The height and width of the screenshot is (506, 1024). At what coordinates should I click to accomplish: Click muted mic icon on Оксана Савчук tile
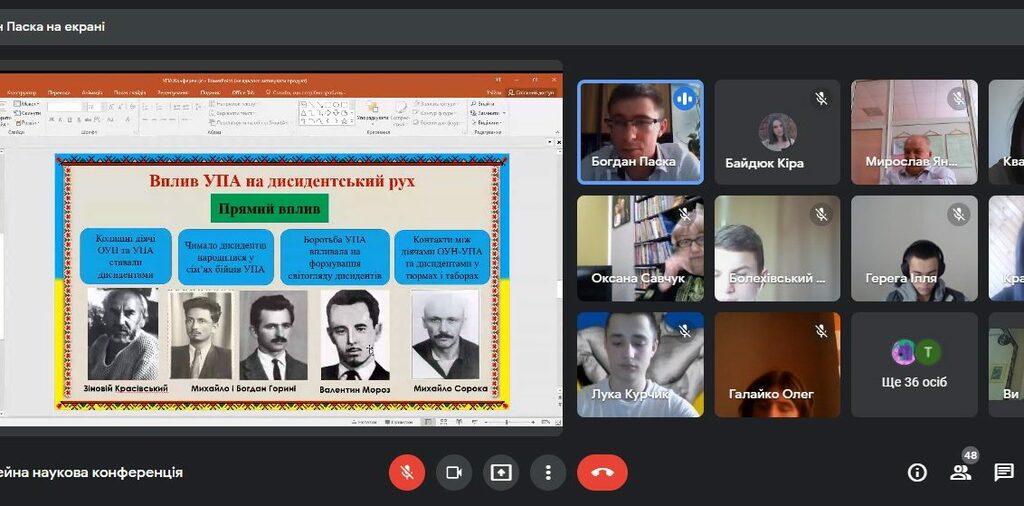(685, 214)
